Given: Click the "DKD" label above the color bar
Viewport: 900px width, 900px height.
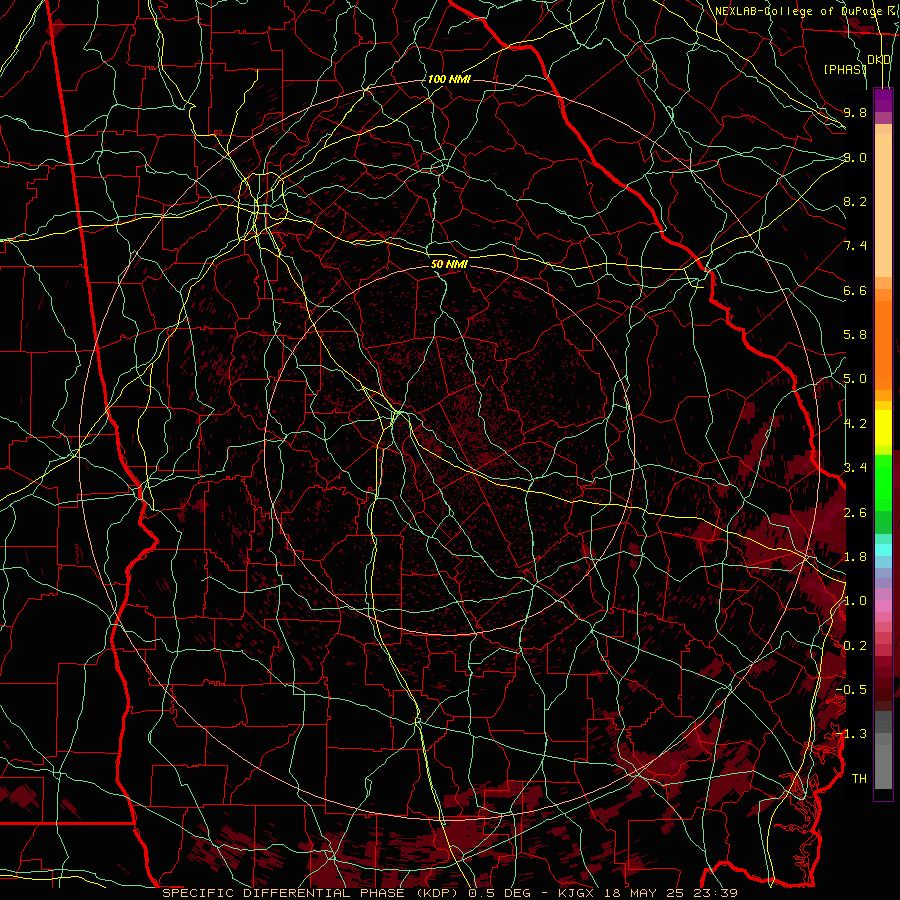Looking at the screenshot, I should pos(879,60).
